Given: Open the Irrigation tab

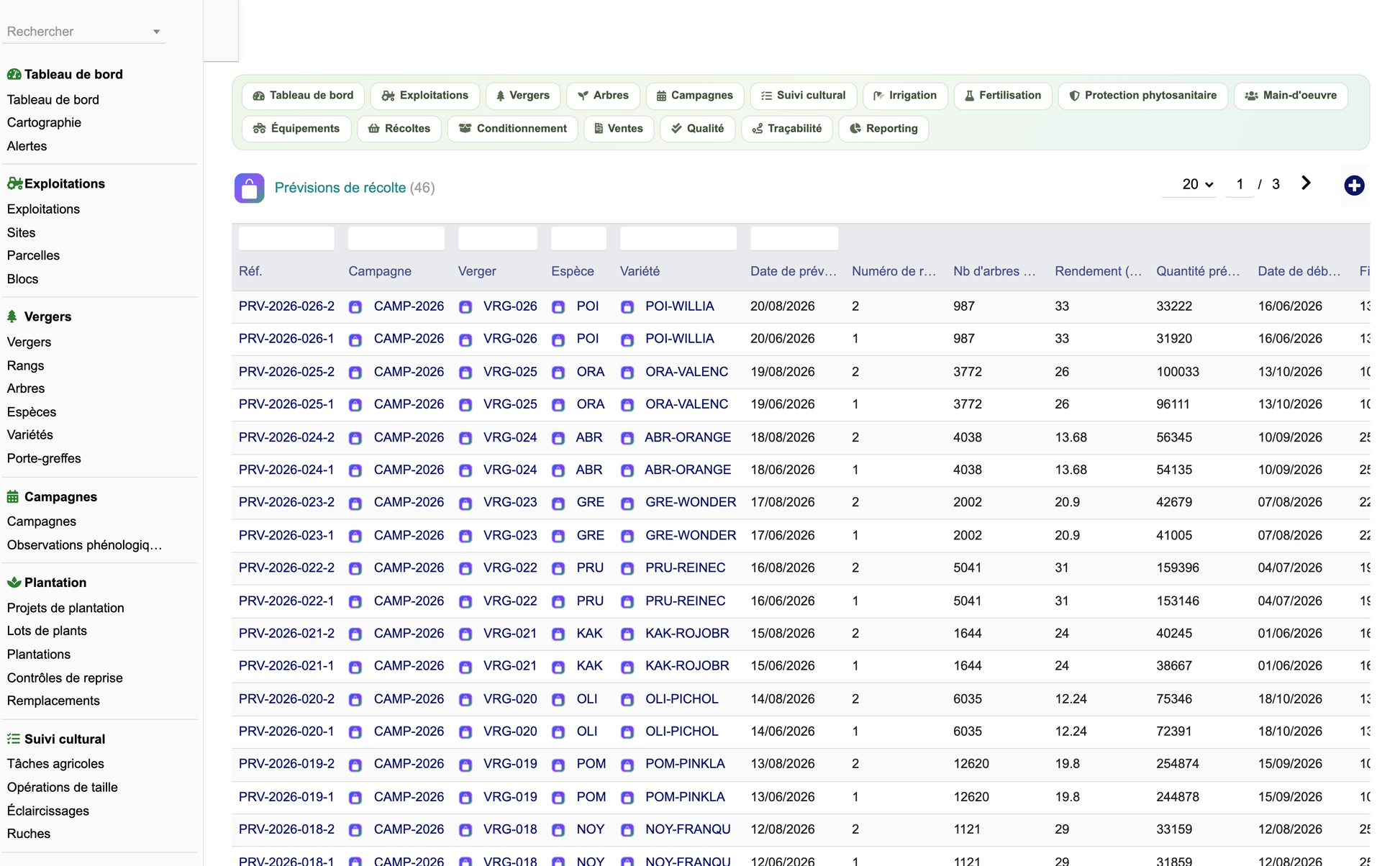Looking at the screenshot, I should [x=905, y=96].
